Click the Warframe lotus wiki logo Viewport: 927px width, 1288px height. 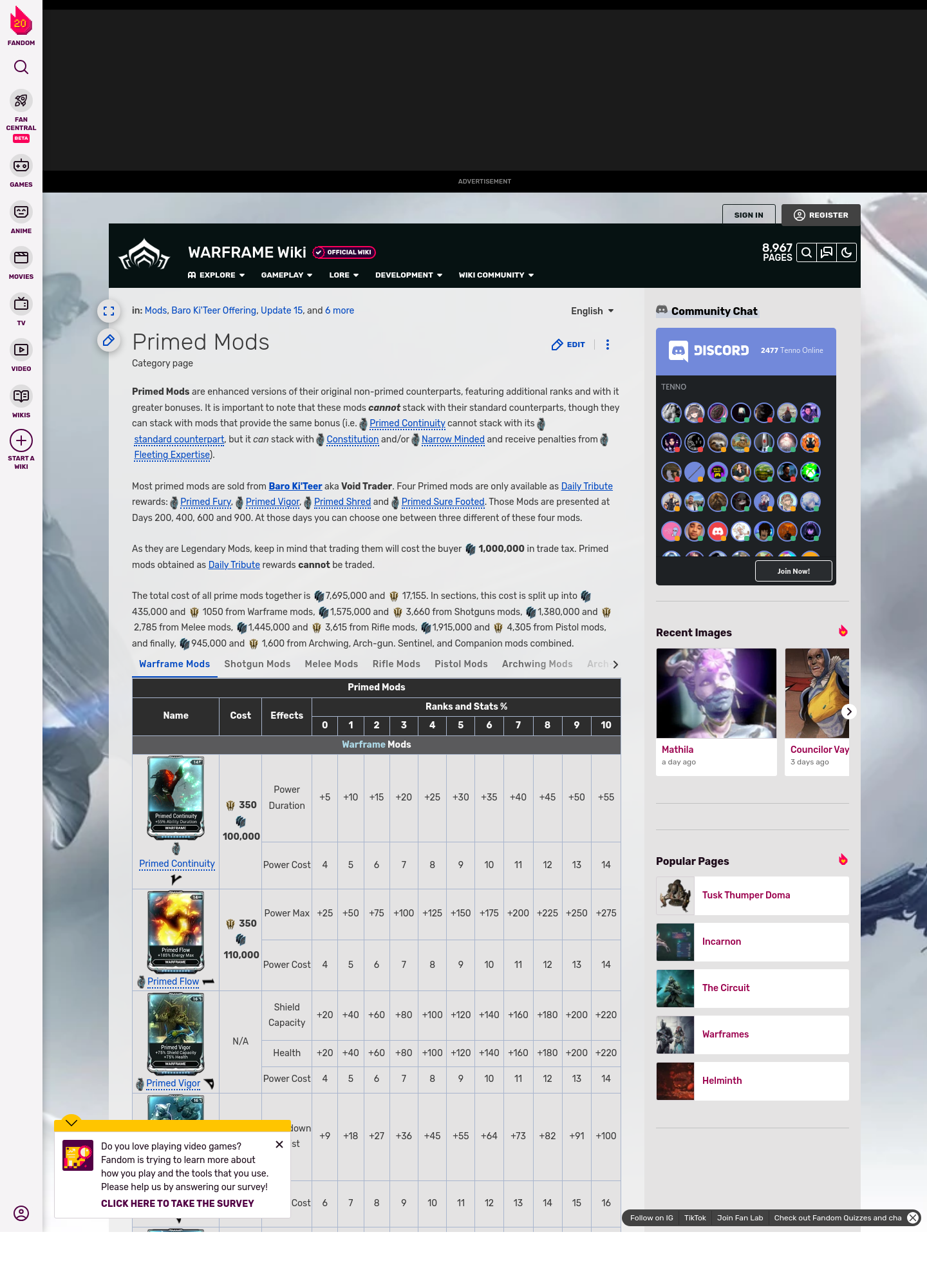144,256
